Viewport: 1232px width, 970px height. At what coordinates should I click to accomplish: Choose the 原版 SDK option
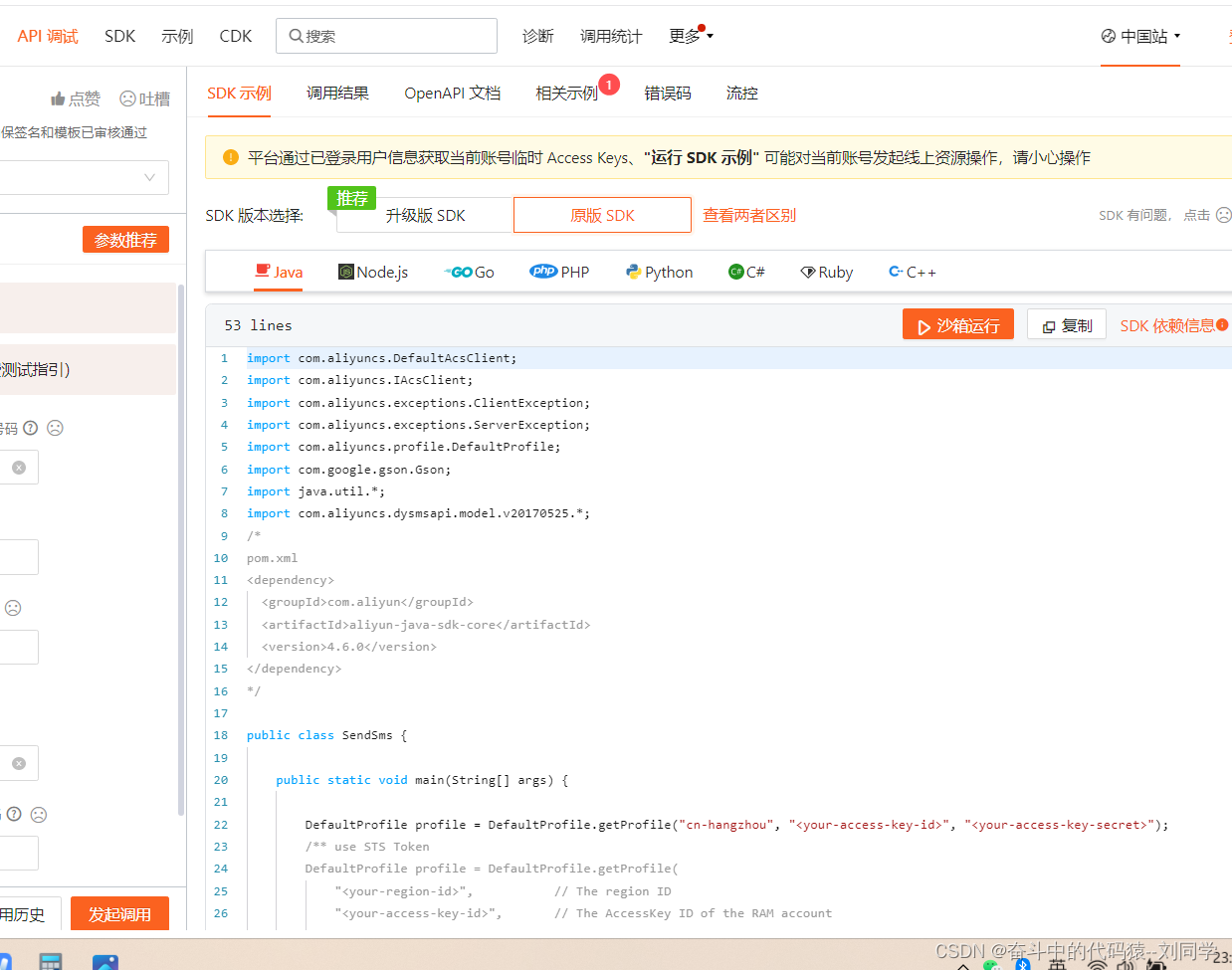point(602,215)
